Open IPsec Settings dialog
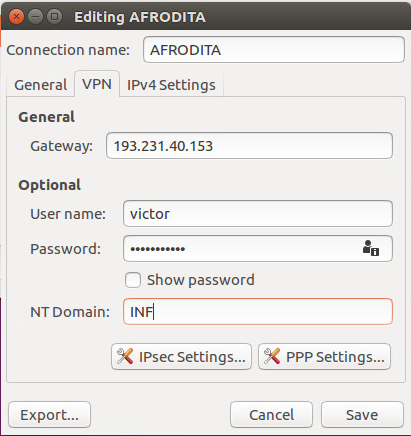The width and height of the screenshot is (411, 436). click(x=181, y=357)
